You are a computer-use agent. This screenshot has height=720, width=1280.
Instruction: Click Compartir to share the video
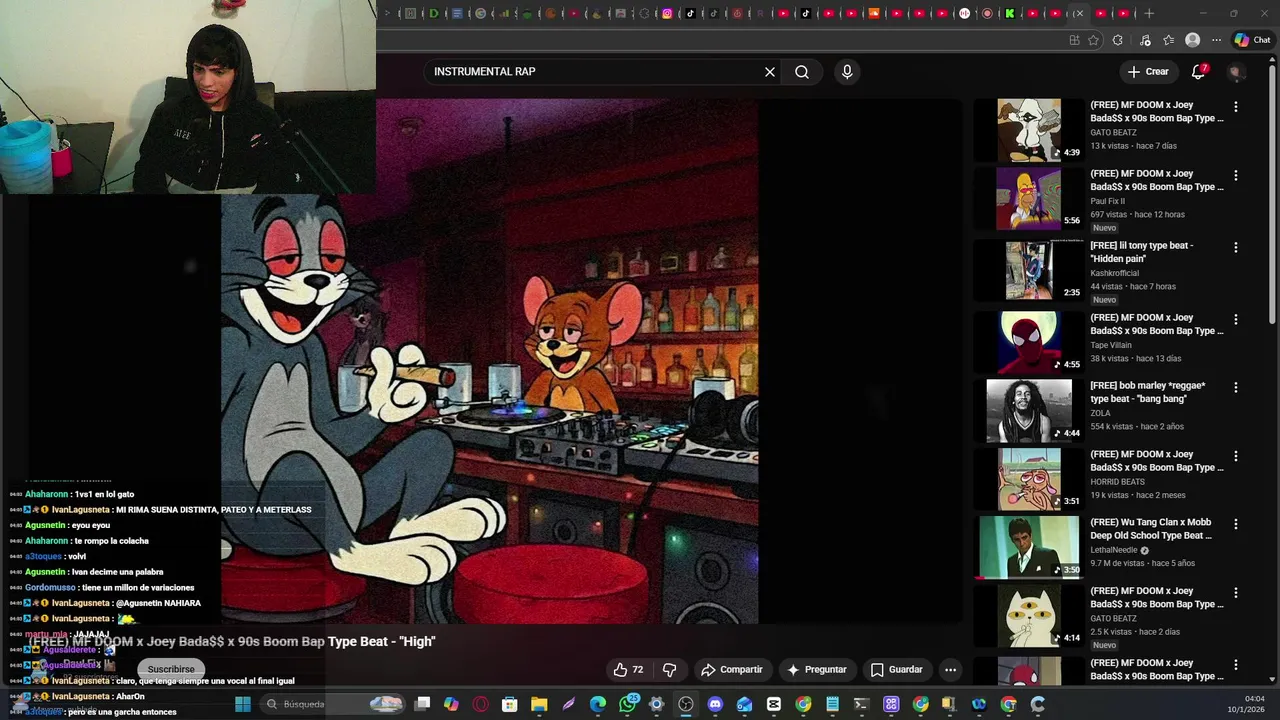(731, 670)
